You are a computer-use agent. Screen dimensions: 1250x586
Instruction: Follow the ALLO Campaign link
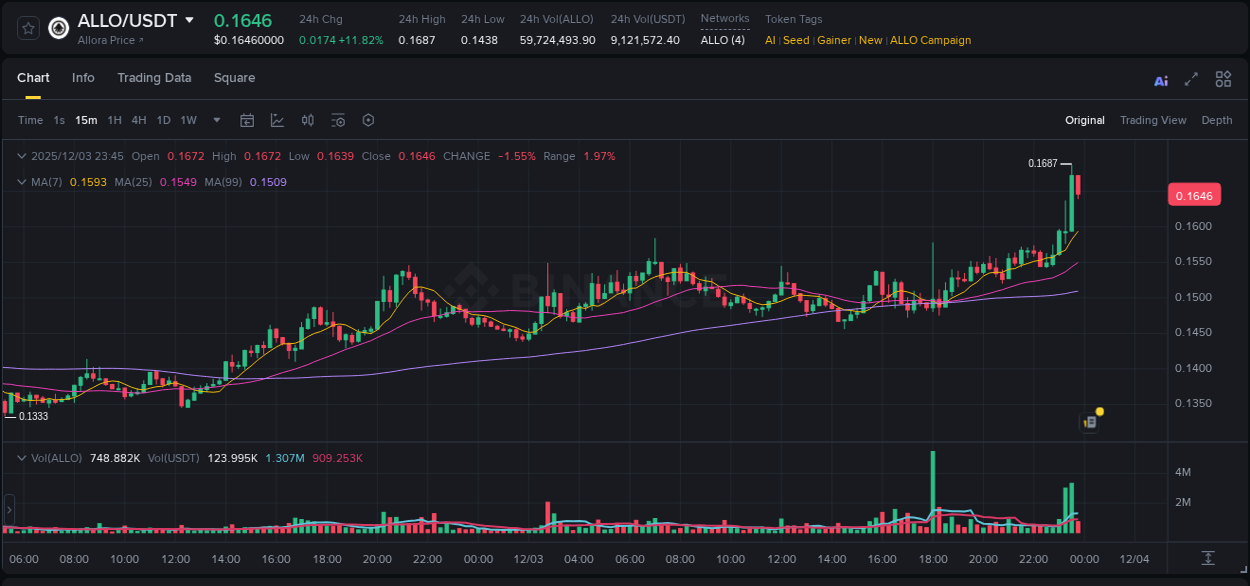930,41
